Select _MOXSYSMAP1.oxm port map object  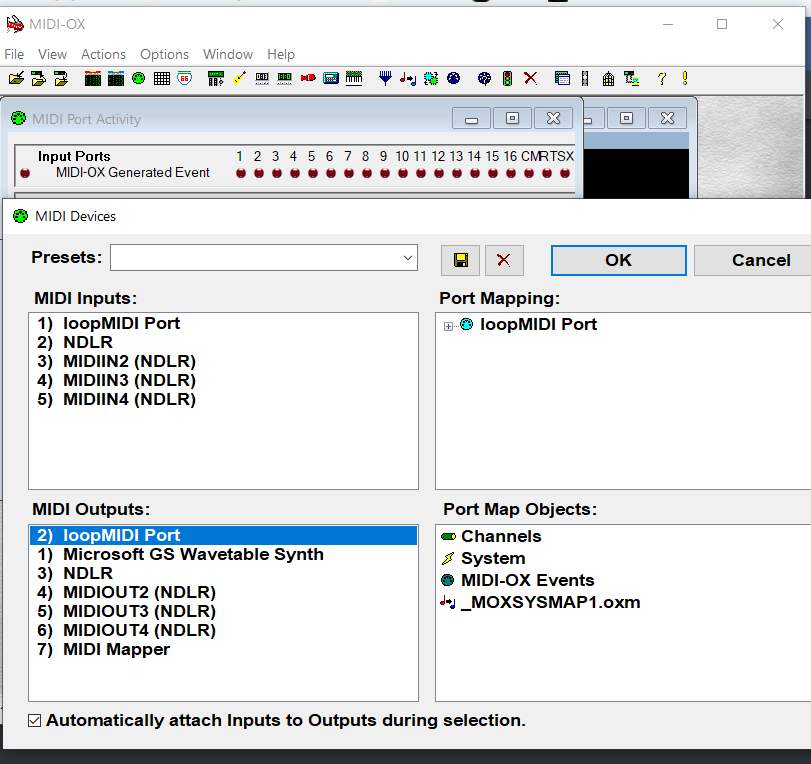[x=550, y=603]
